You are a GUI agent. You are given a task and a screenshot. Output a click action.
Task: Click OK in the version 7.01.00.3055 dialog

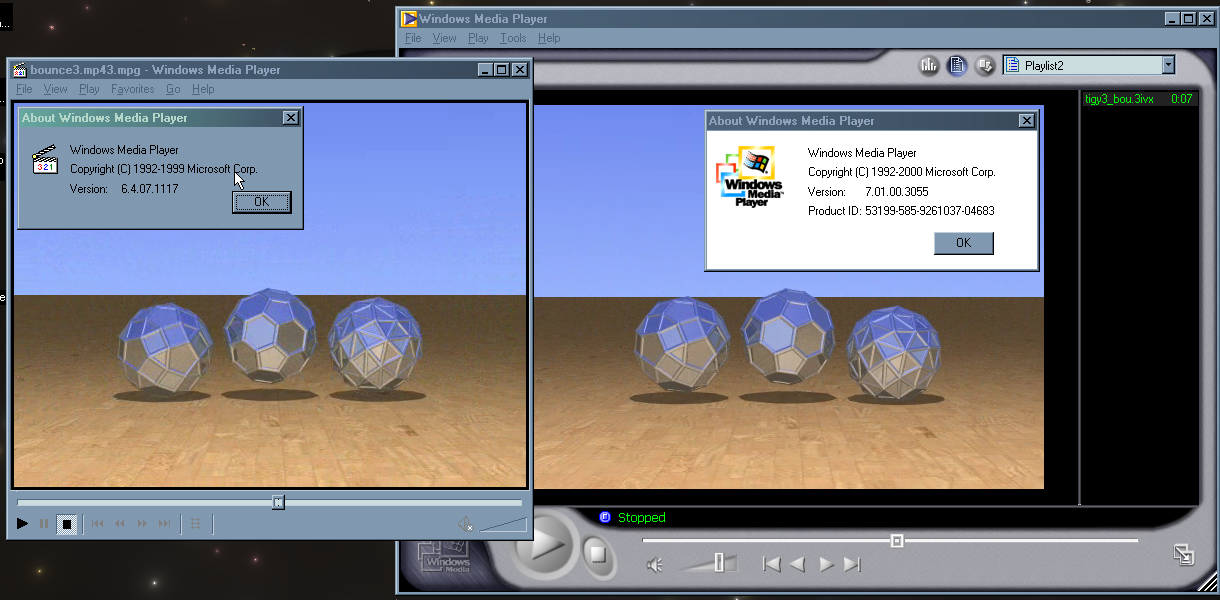963,243
